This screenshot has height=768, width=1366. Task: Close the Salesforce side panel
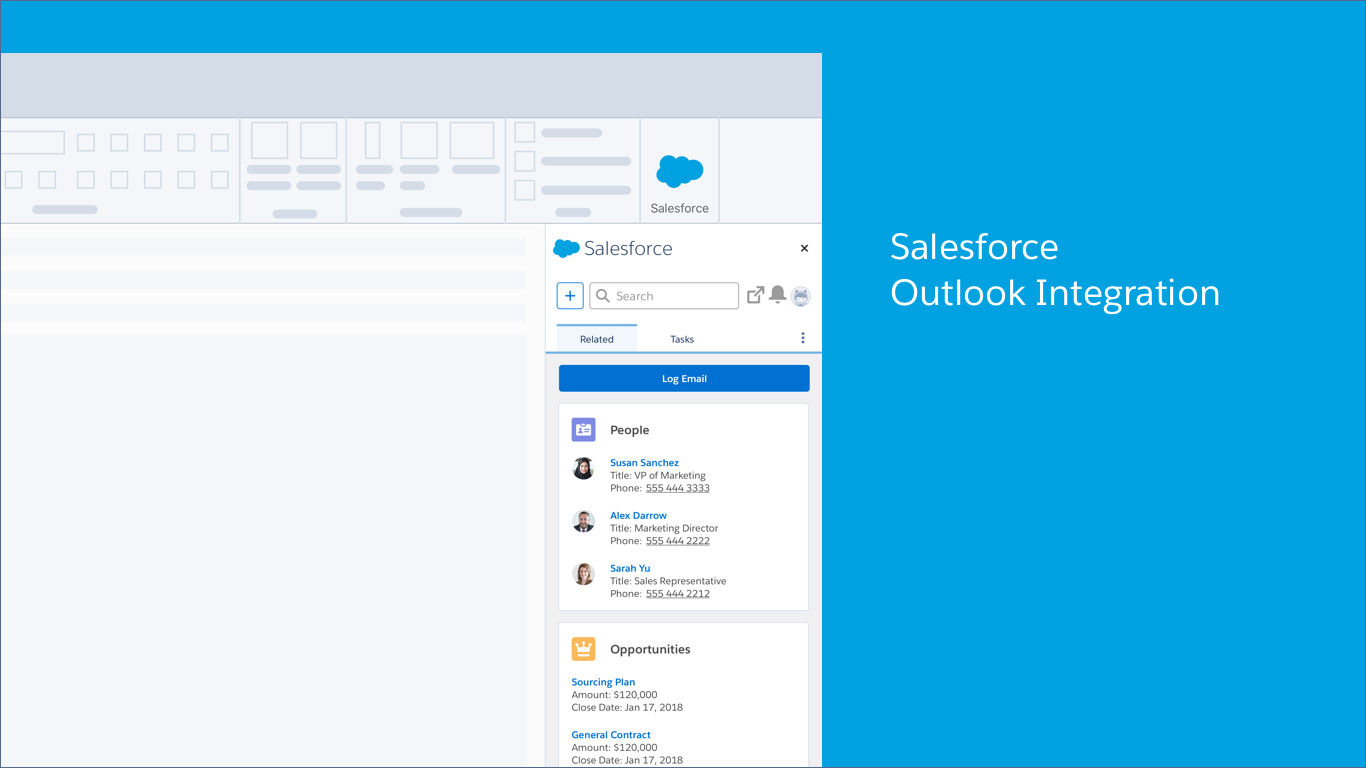804,248
